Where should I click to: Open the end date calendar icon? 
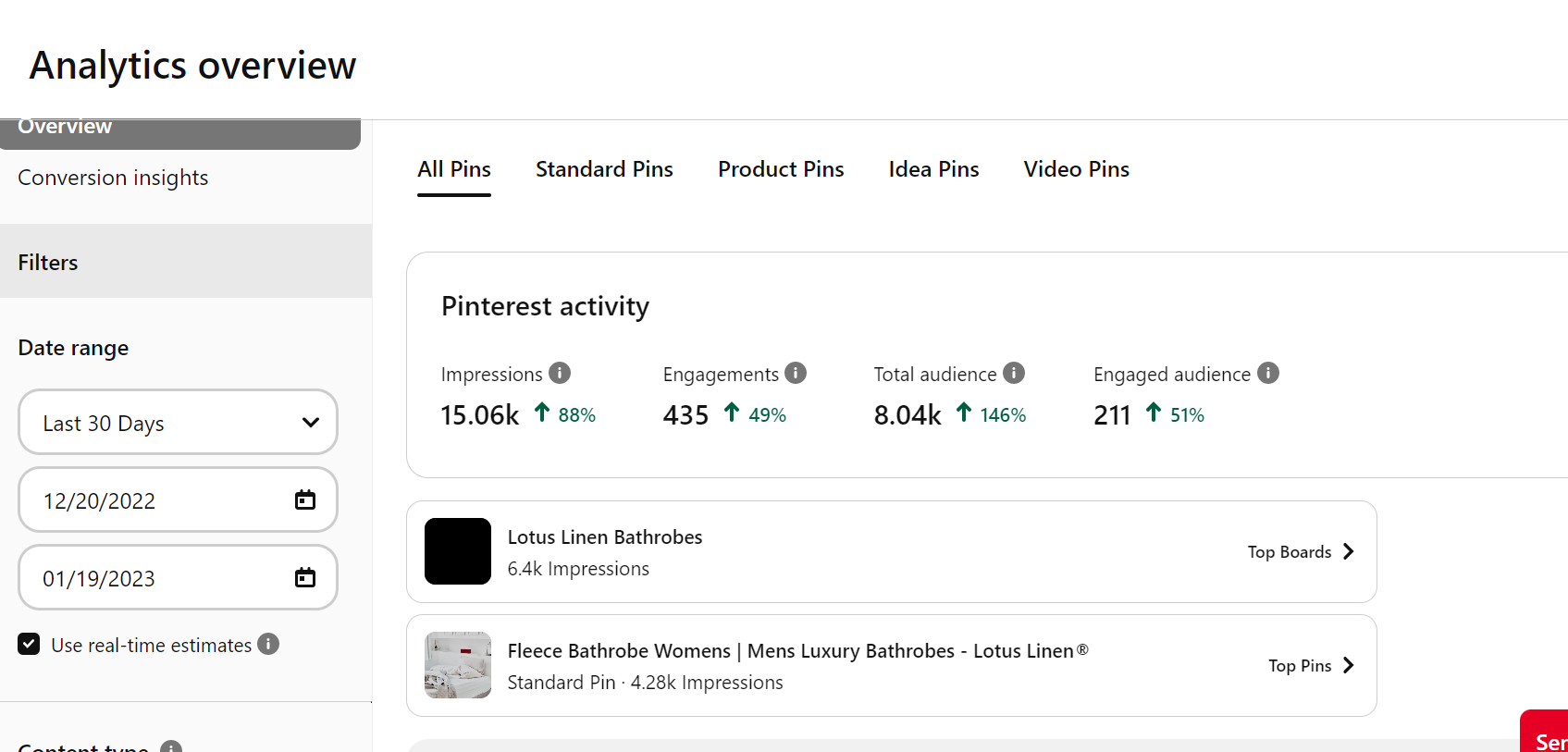click(305, 578)
